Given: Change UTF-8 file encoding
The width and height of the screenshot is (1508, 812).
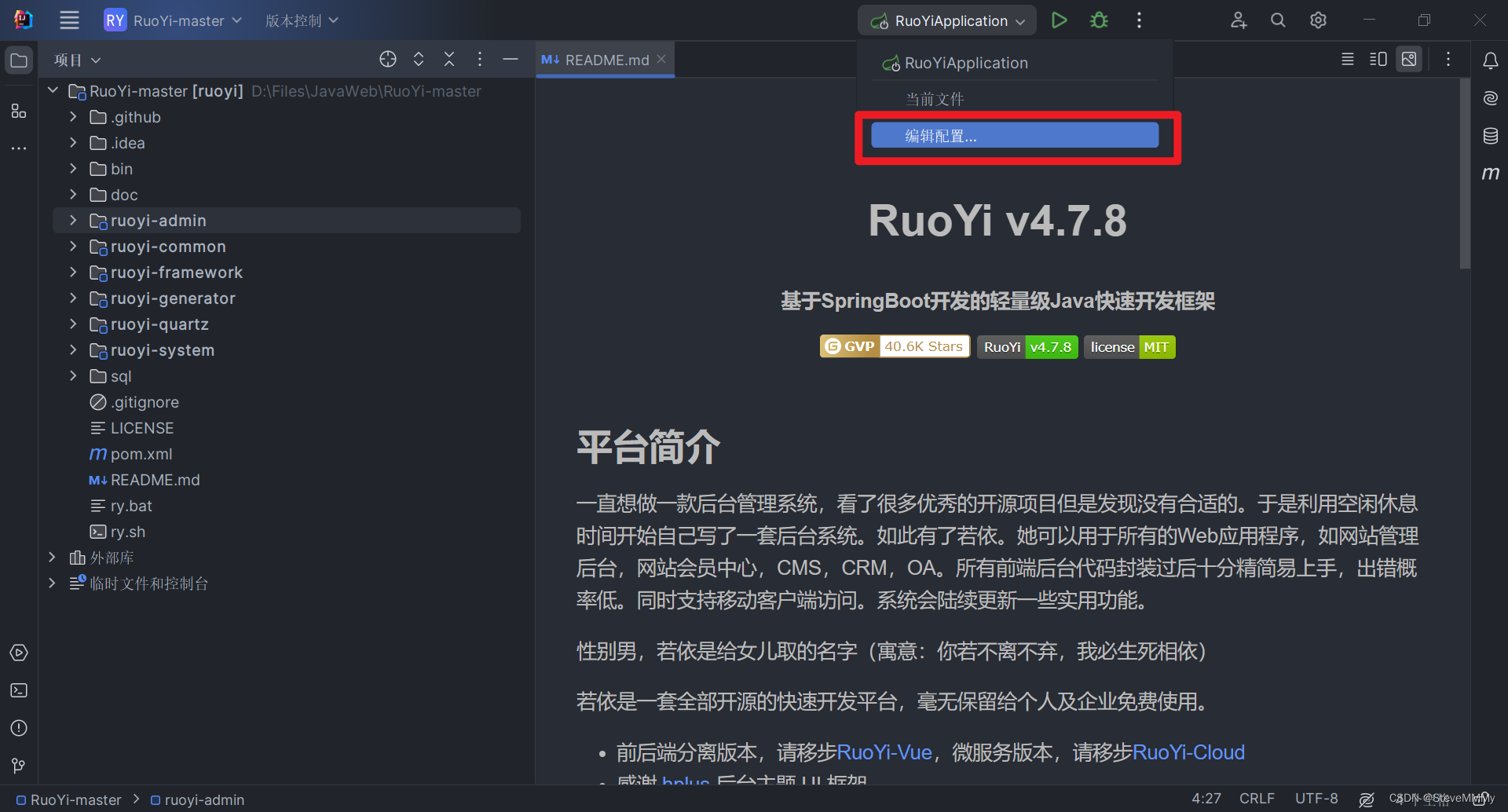Looking at the screenshot, I should 1316,798.
